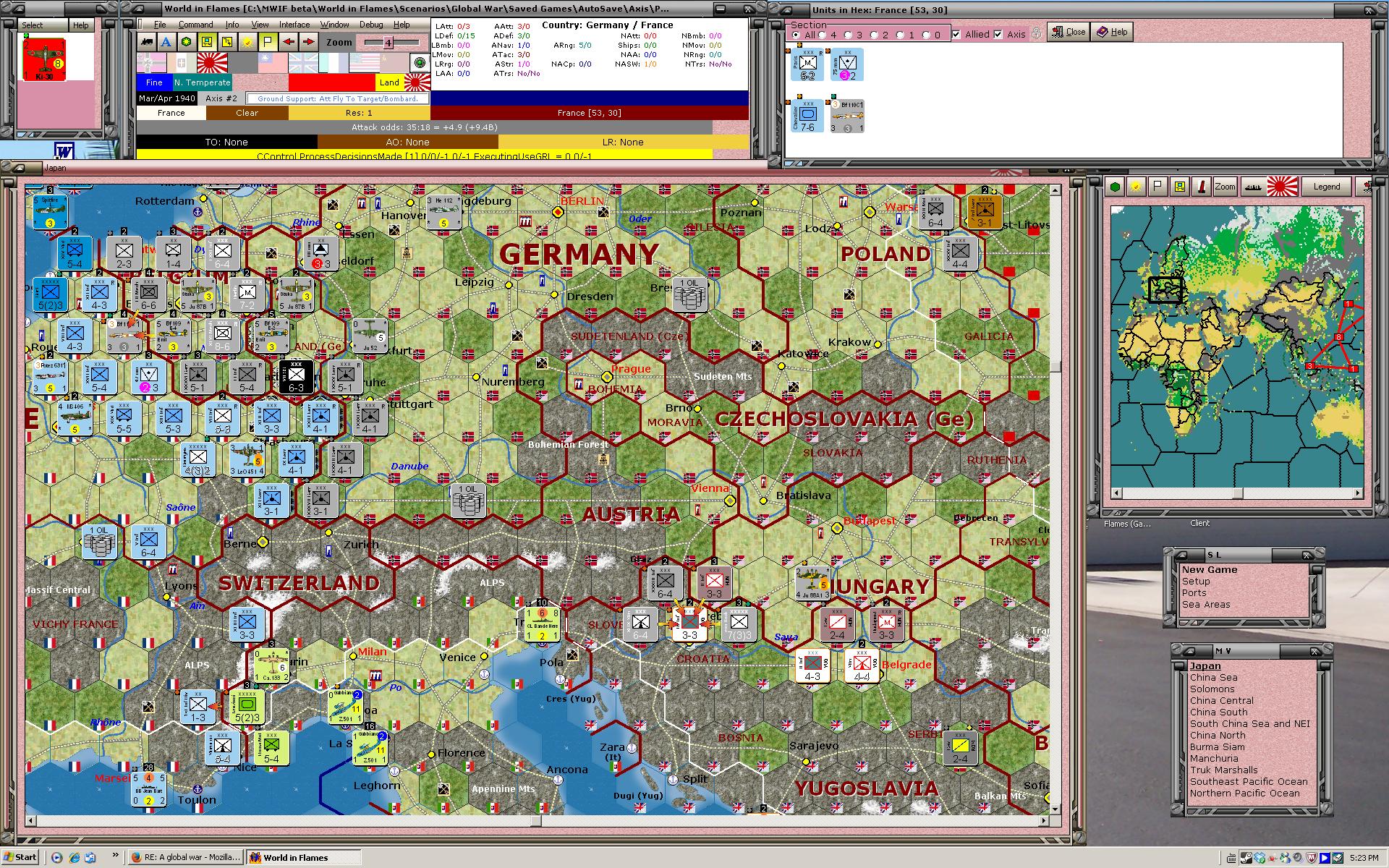1389x868 pixels.
Task: Open the Debug menu
Action: click(371, 25)
